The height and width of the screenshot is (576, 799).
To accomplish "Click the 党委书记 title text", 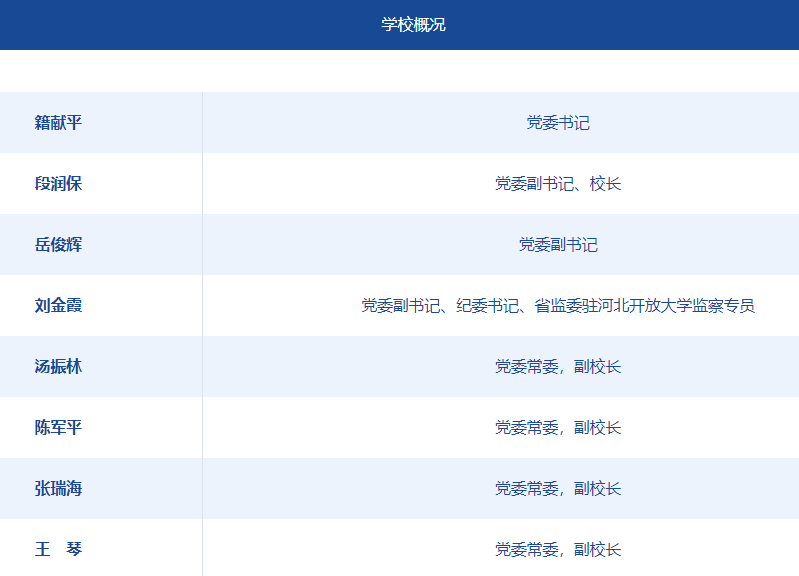I will coord(558,123).
